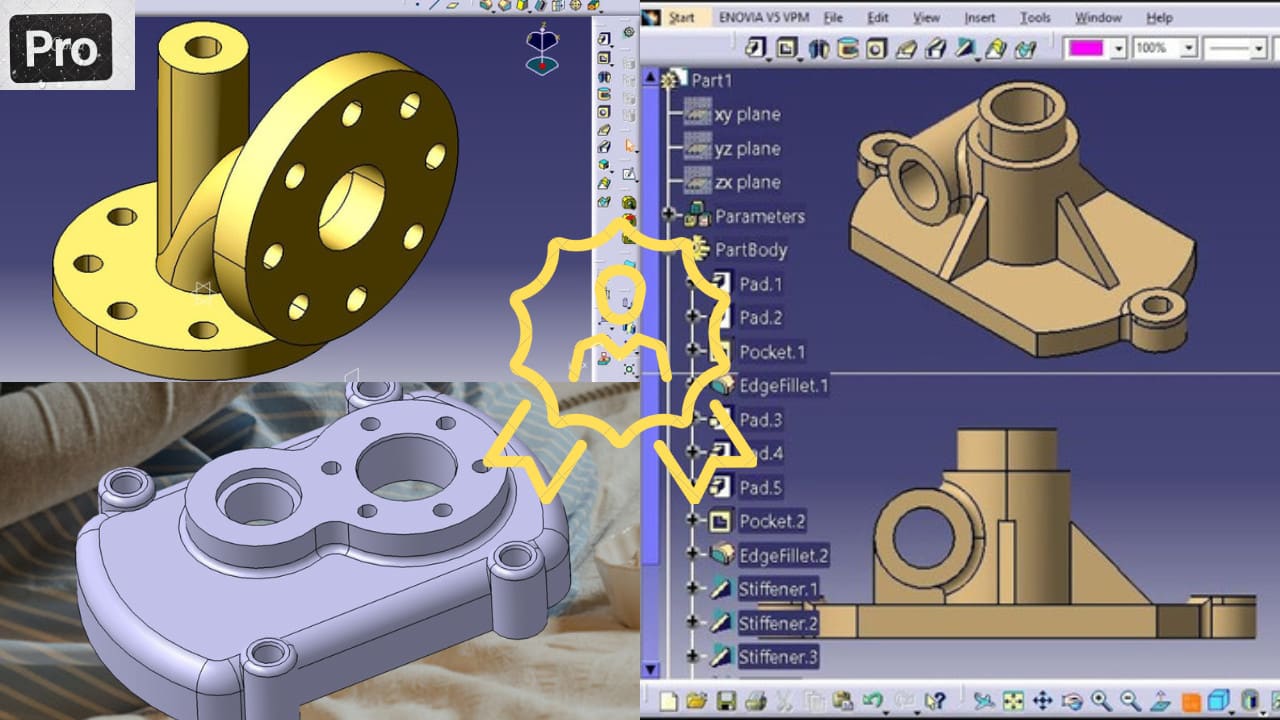Viewport: 1280px width, 720px height.
Task: Open the Isometric View cube icon
Action: point(1219,701)
